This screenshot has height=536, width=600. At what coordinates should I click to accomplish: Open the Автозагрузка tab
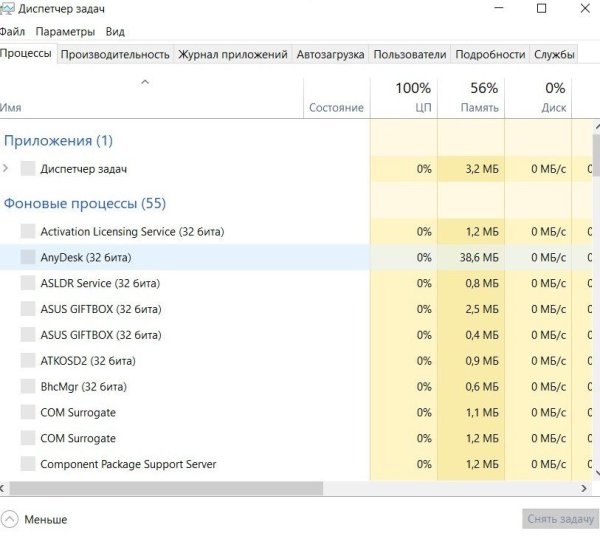331,55
